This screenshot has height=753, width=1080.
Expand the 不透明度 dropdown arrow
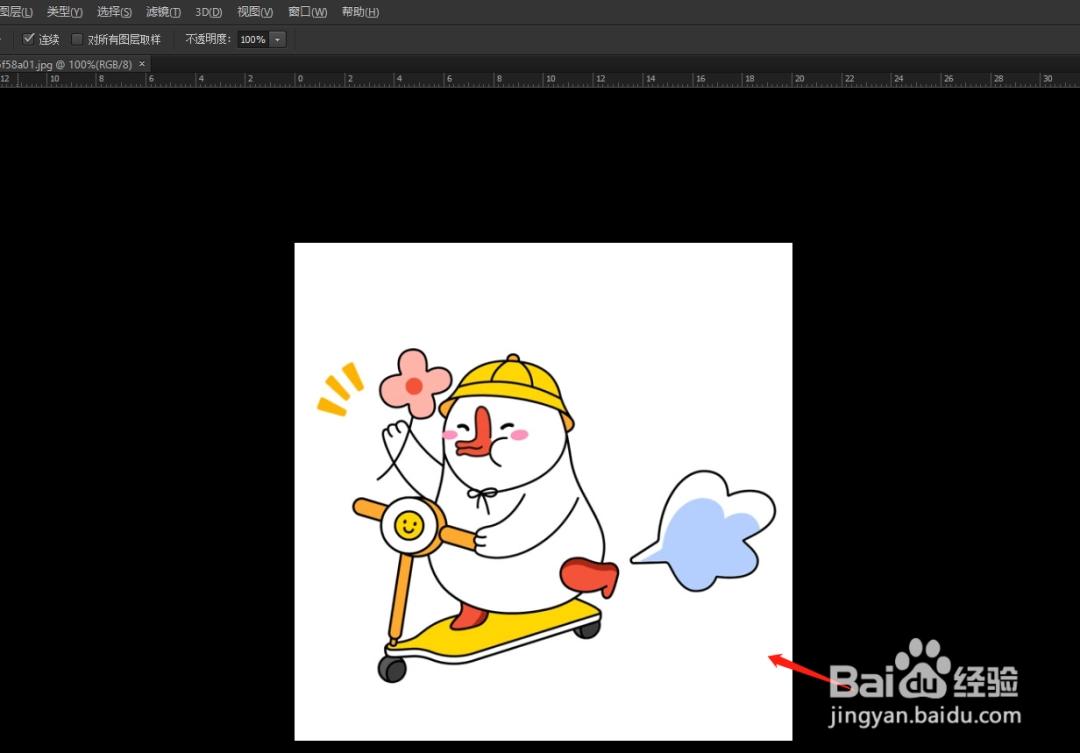click(278, 39)
